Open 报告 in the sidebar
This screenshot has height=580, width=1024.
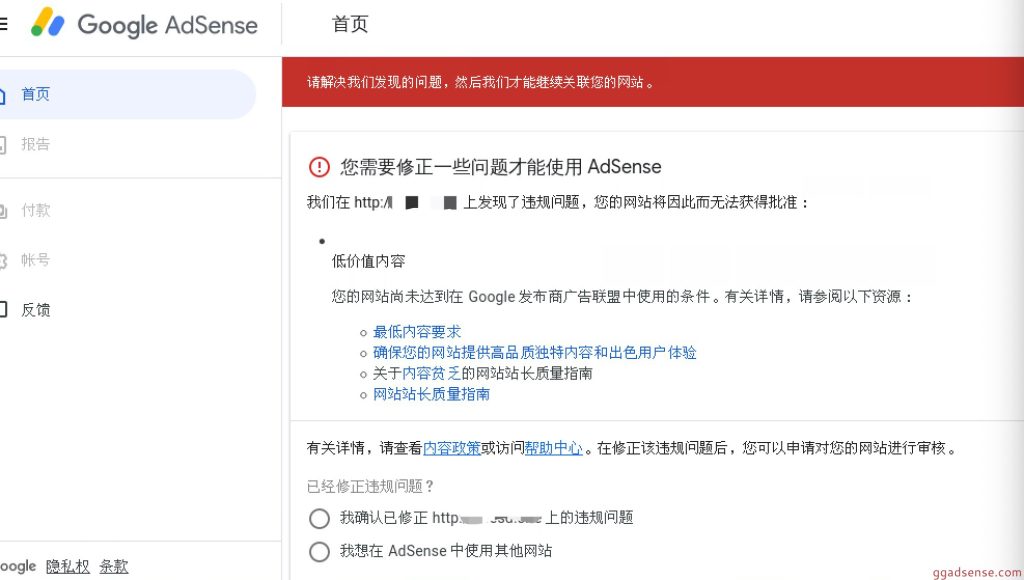[35, 144]
